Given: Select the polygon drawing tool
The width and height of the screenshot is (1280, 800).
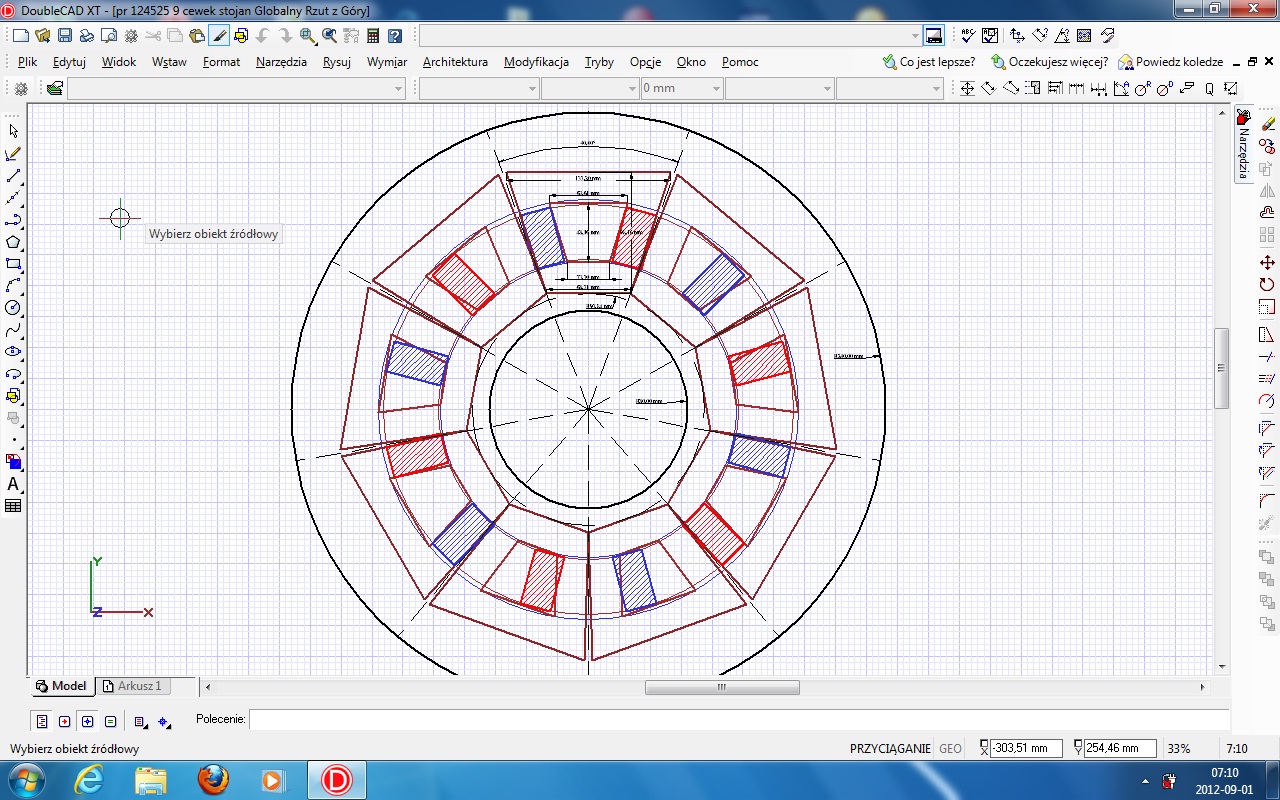Looking at the screenshot, I should click(13, 242).
